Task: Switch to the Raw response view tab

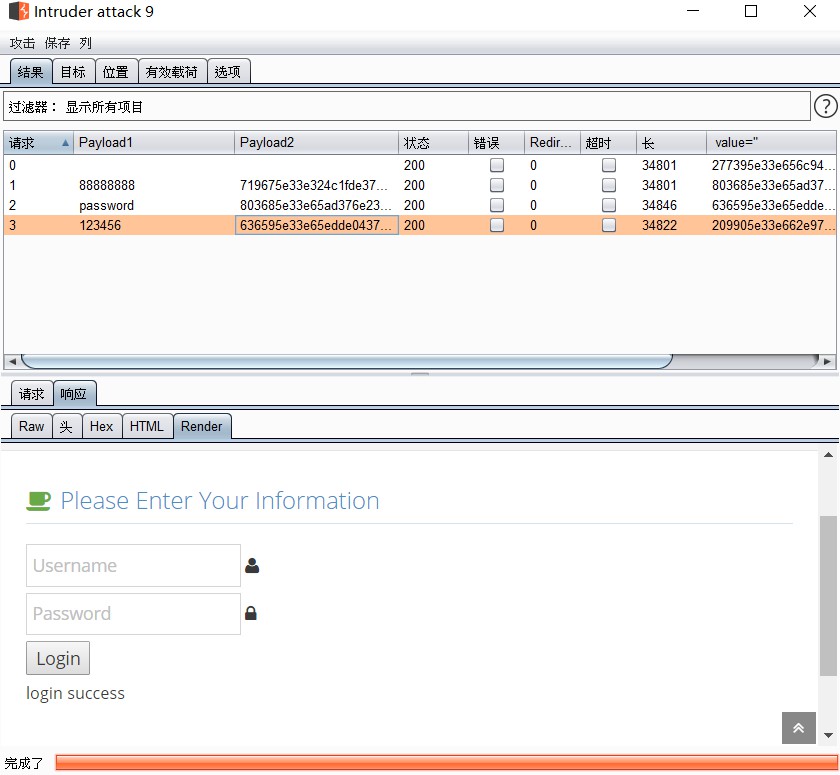Action: 32,426
